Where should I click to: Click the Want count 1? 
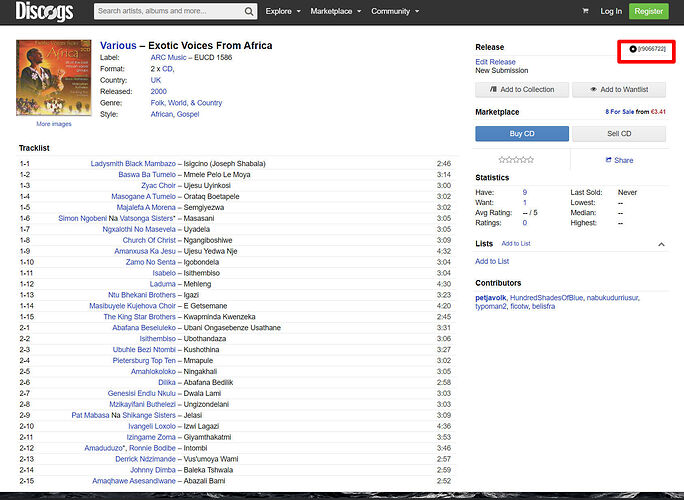[525, 202]
